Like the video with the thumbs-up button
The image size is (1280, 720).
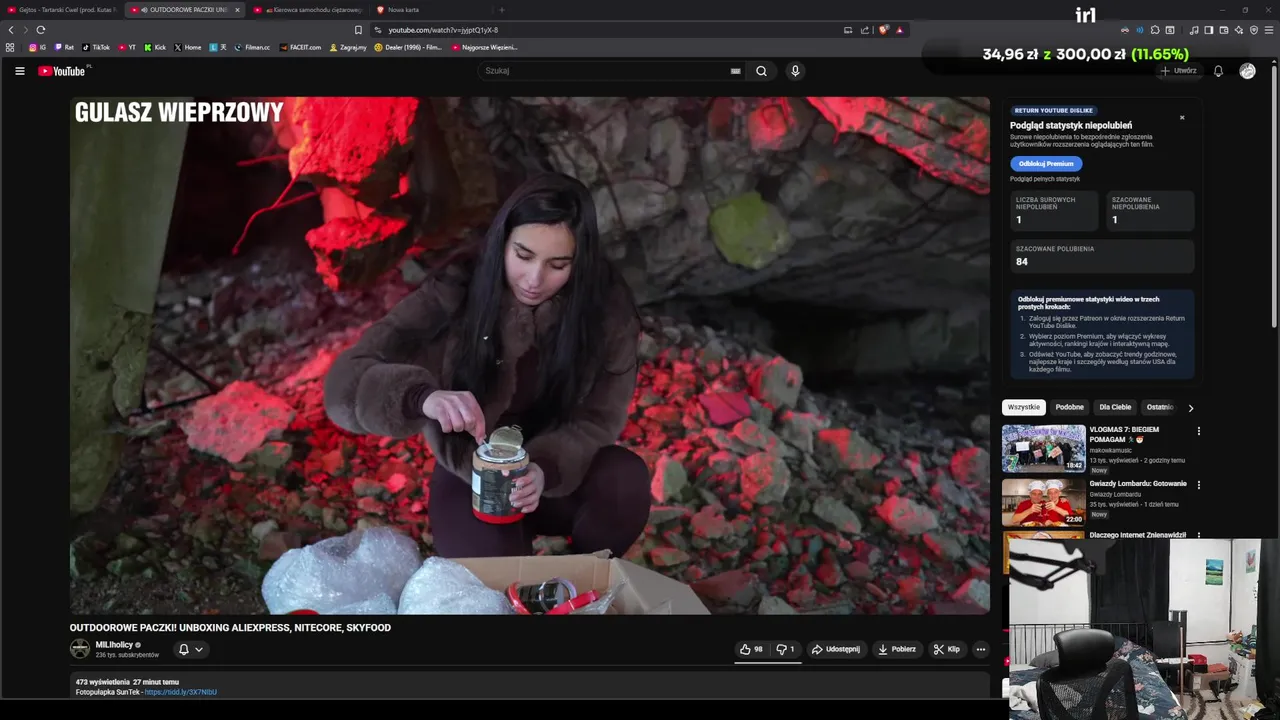click(751, 649)
